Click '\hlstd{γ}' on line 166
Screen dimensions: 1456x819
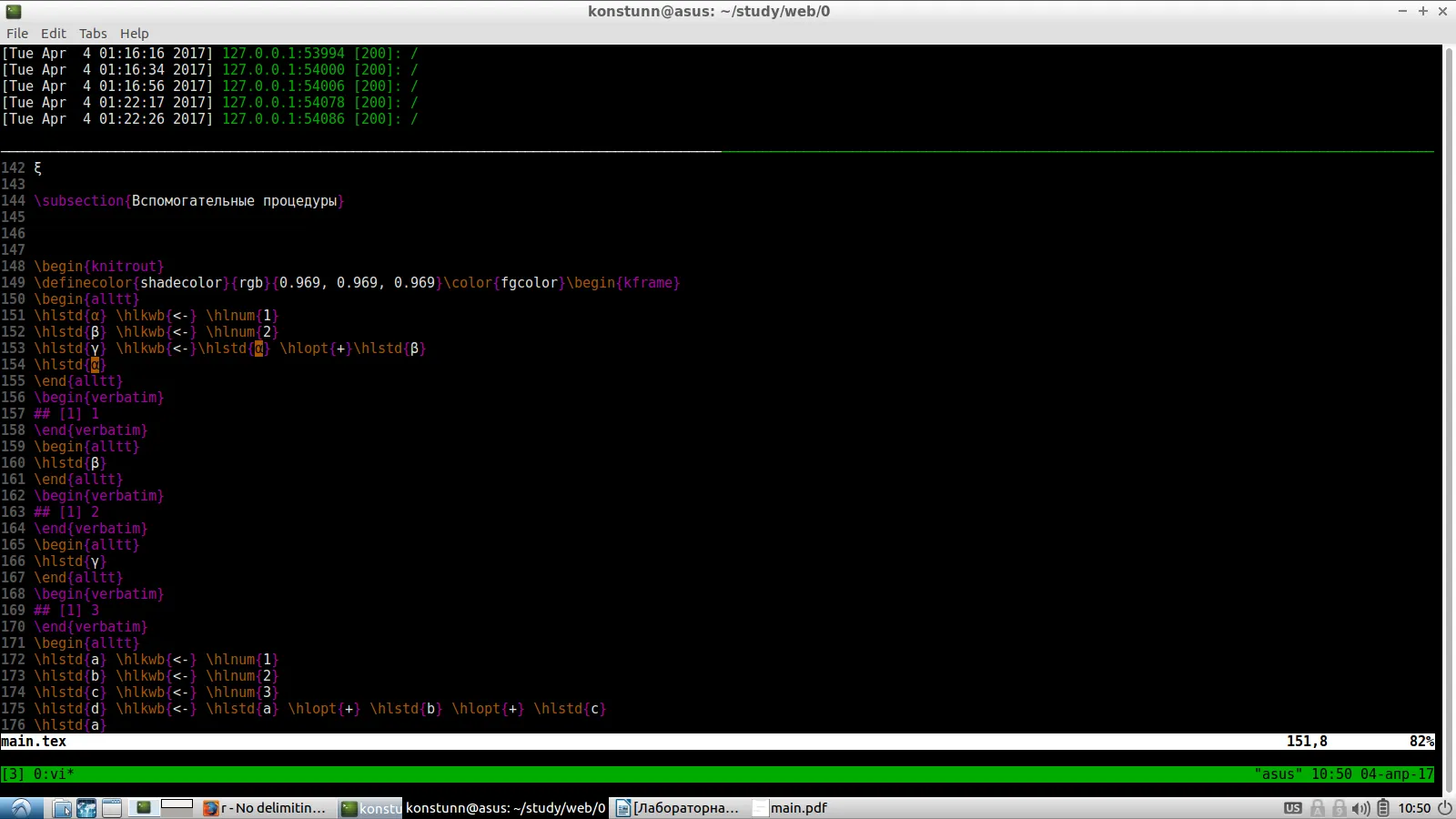point(71,561)
